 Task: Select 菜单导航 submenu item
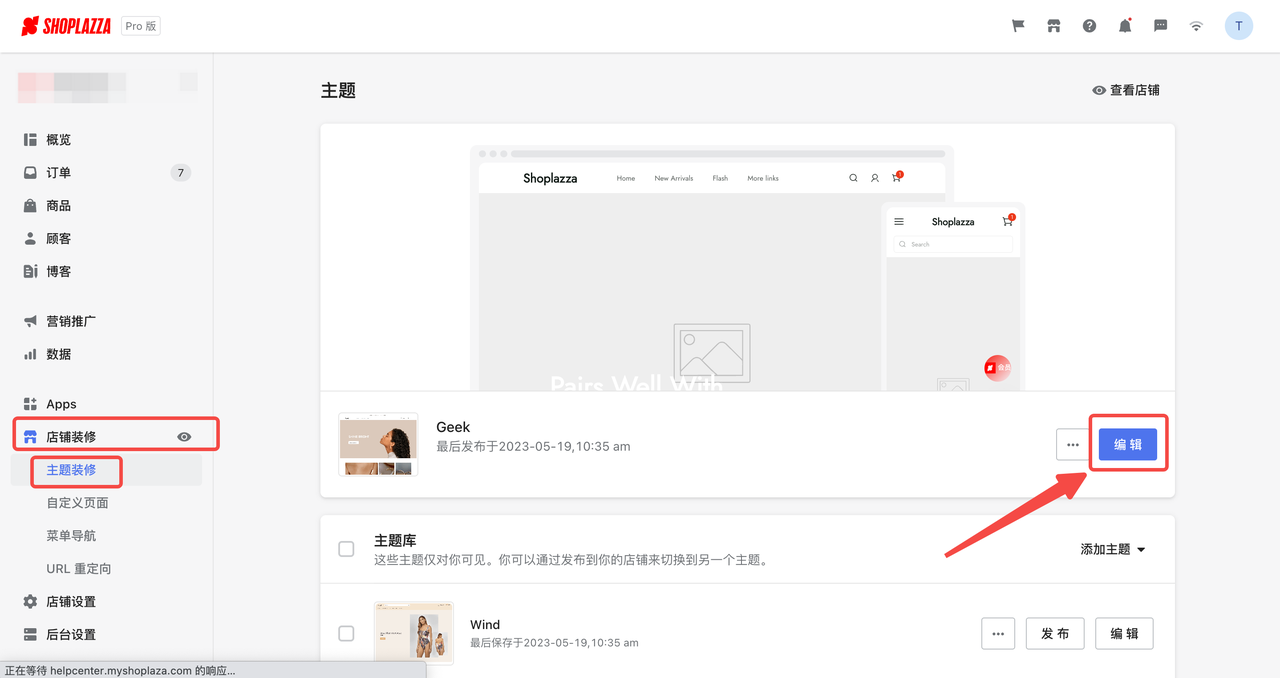pyautogui.click(x=71, y=536)
